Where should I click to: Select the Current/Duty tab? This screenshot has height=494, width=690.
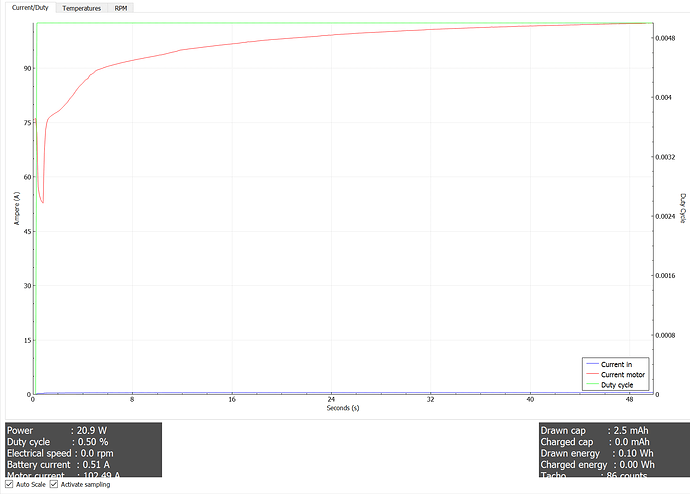tap(29, 7)
